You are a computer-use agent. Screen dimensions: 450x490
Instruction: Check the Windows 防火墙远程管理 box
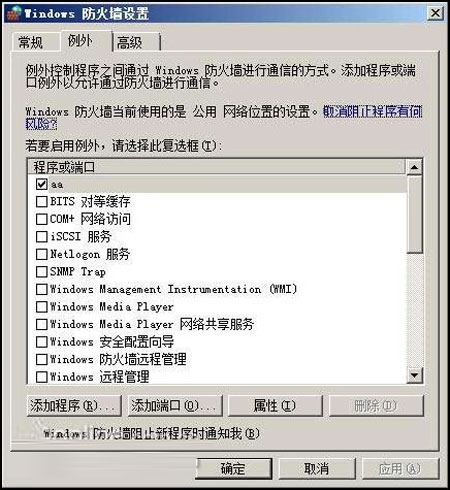point(42,359)
